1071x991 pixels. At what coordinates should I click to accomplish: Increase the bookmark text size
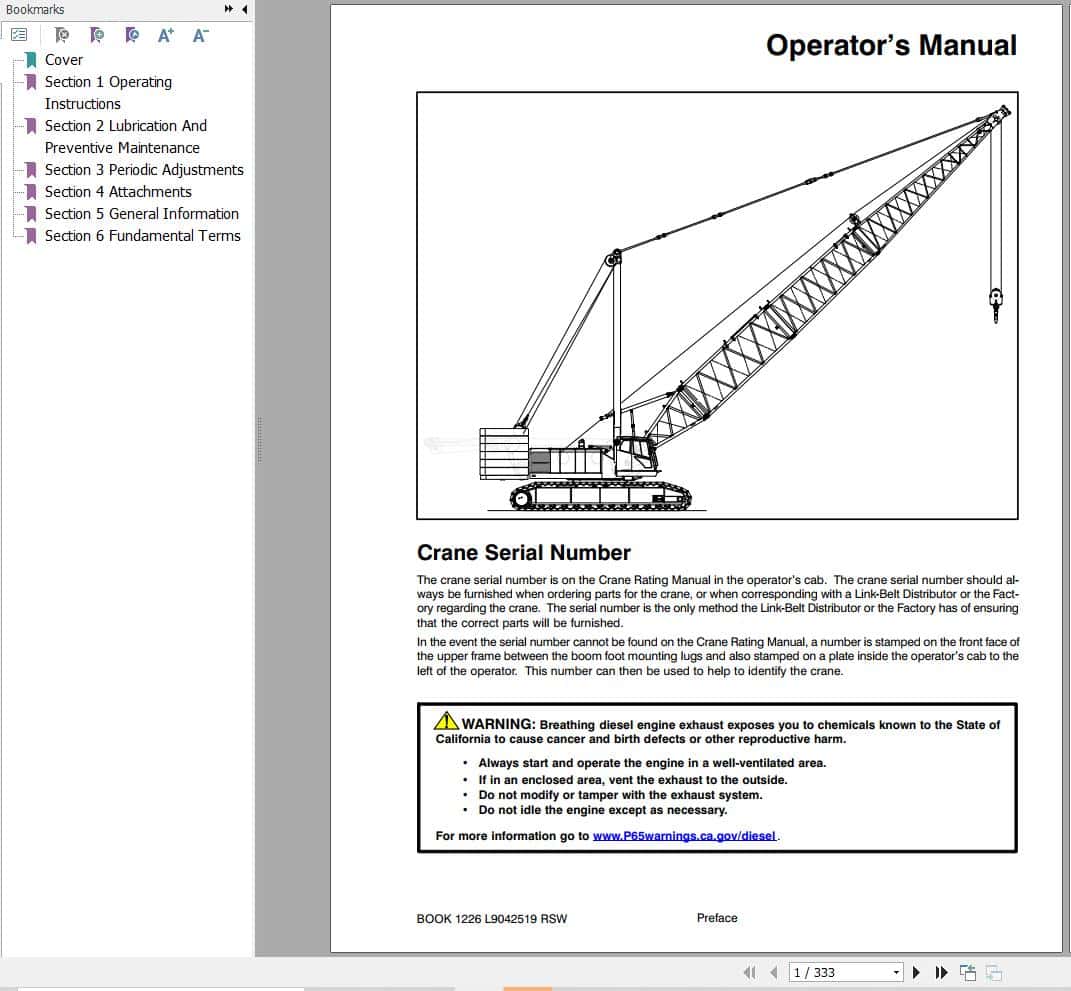164,33
